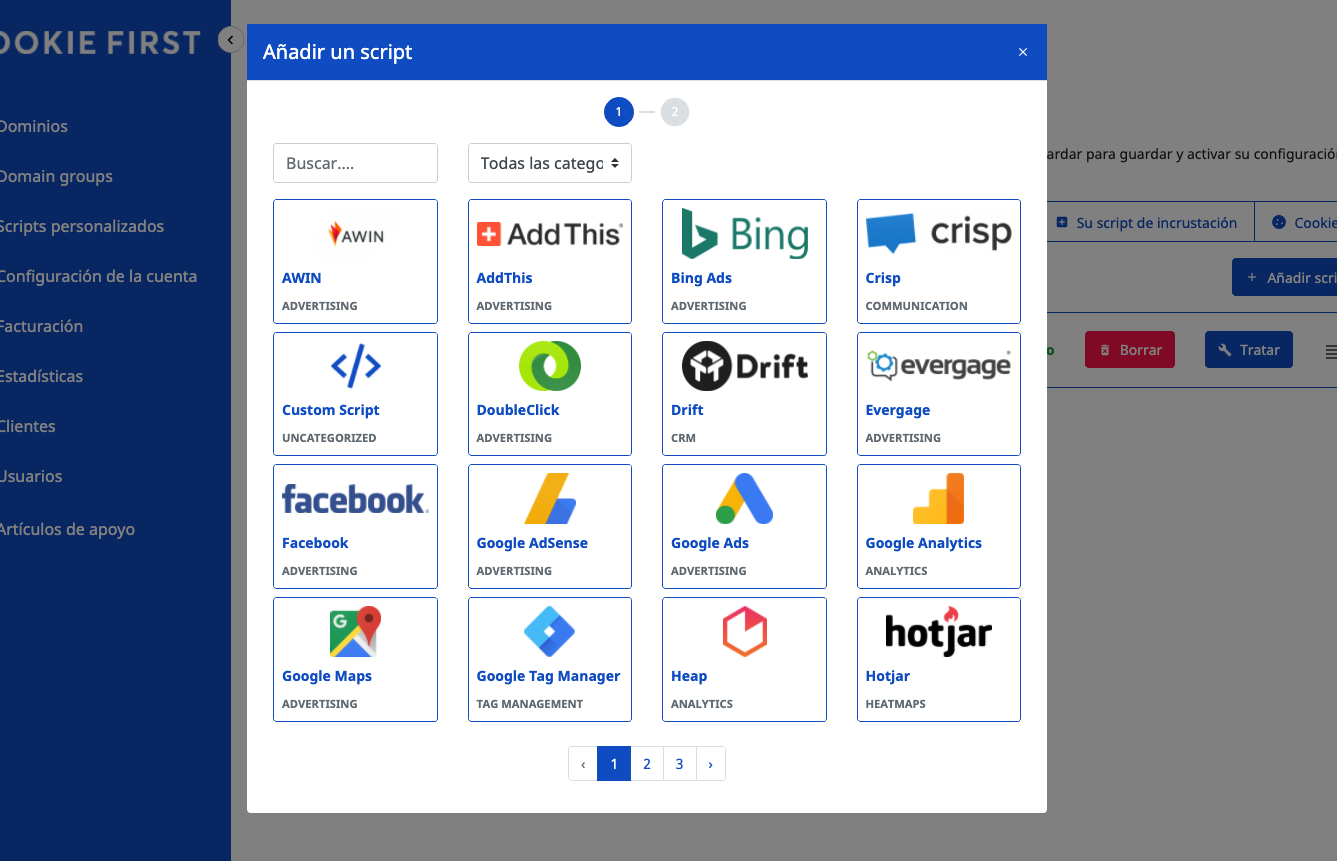
Task: Choose the Google Tag Manager icon
Action: click(549, 631)
